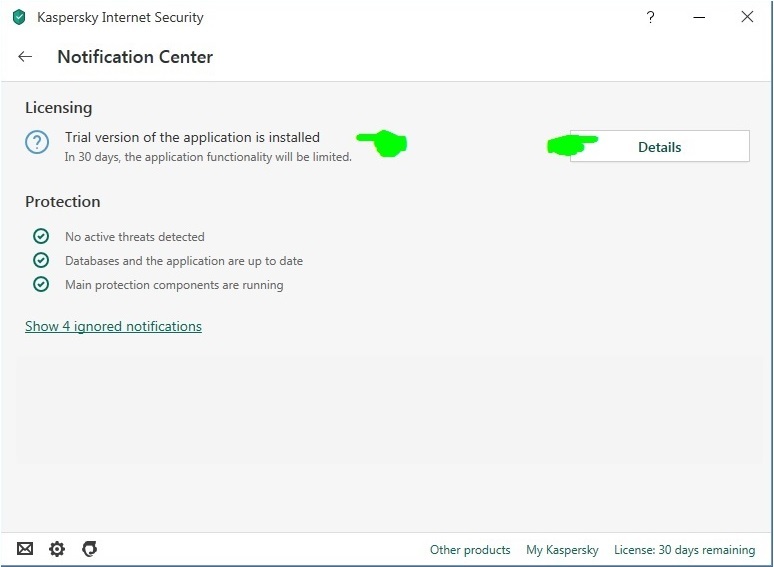Click the Protection section heading

(x=63, y=201)
